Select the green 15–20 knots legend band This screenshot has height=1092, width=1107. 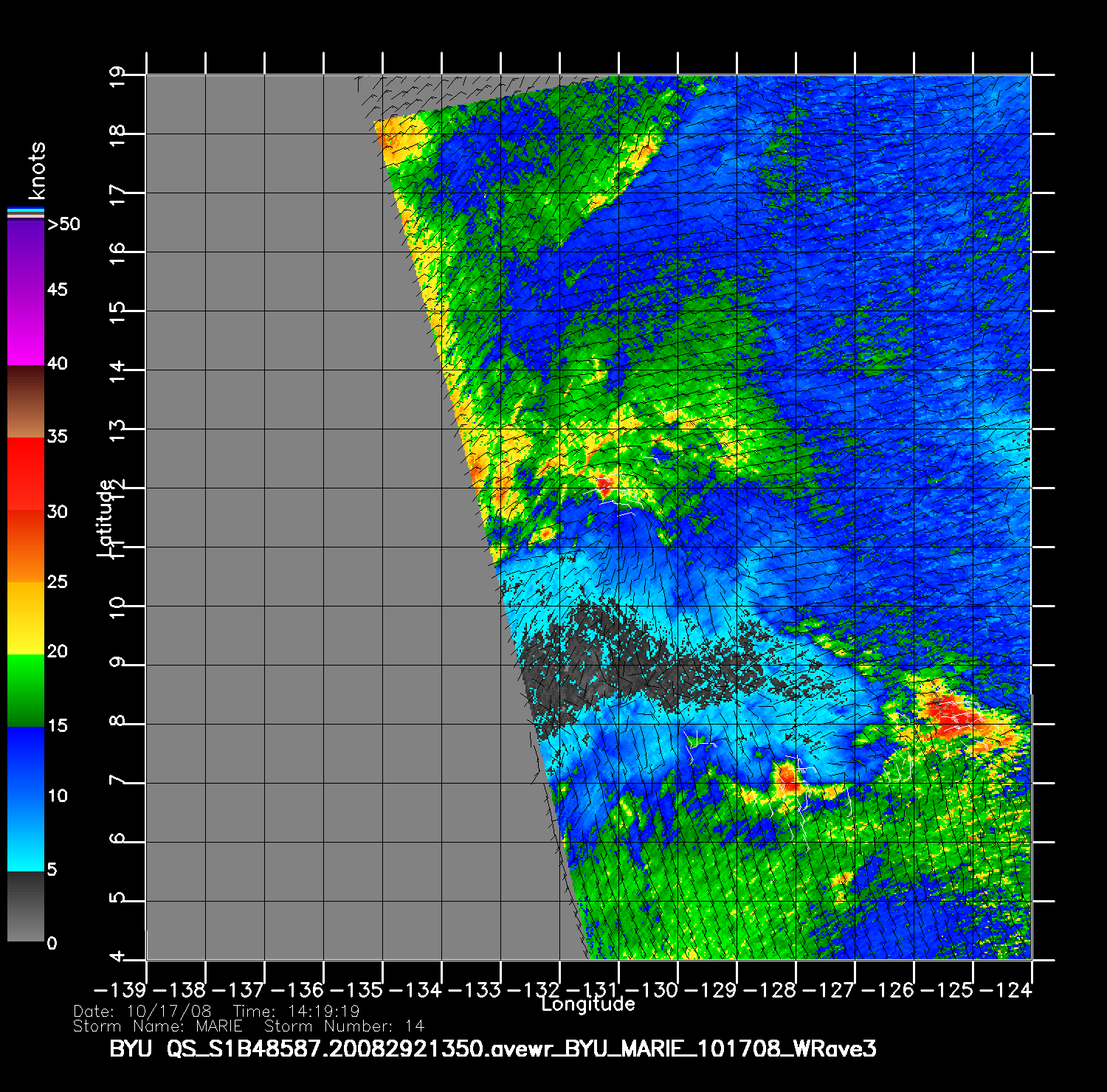coord(26,690)
